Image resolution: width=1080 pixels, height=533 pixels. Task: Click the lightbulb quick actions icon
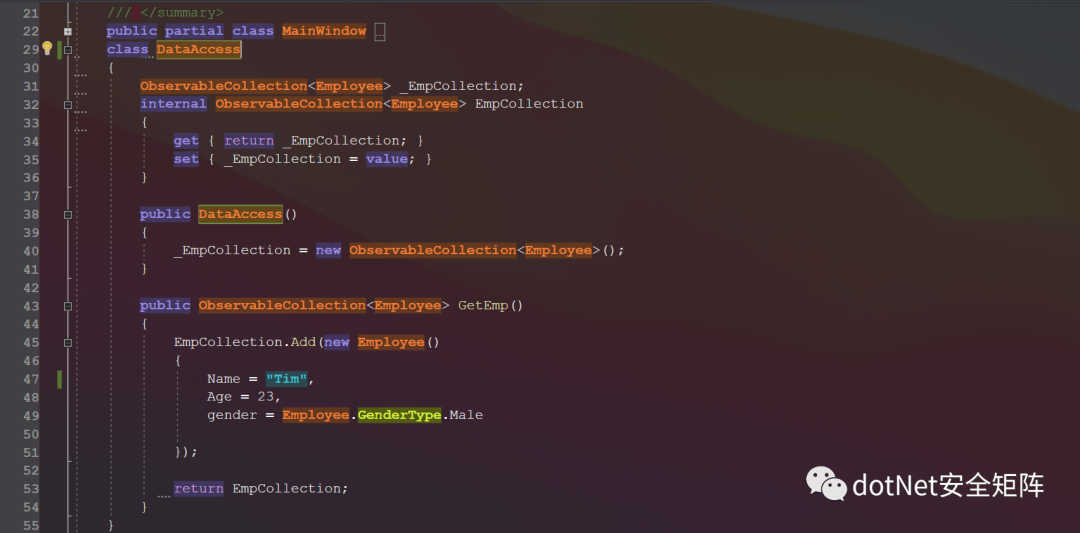(47, 48)
